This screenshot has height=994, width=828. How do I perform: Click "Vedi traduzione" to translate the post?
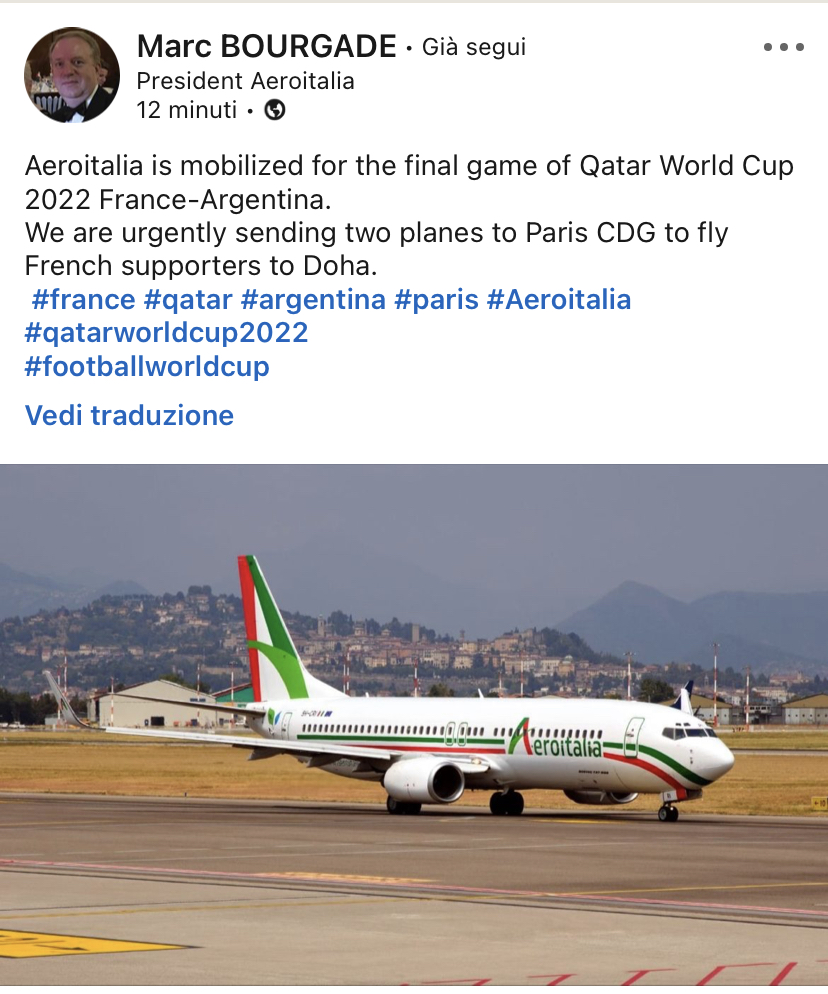(x=129, y=415)
